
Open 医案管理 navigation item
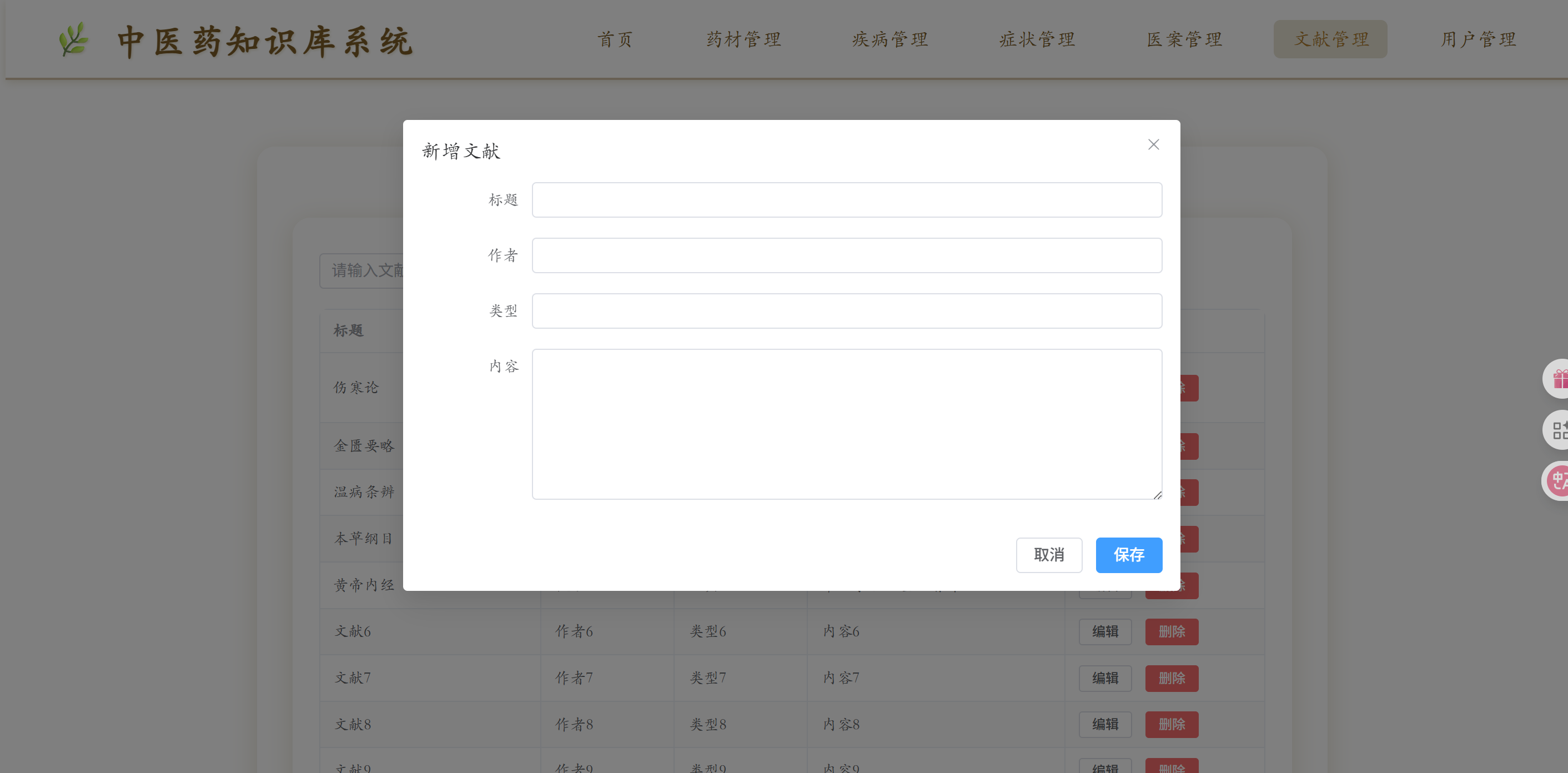[x=1184, y=39]
